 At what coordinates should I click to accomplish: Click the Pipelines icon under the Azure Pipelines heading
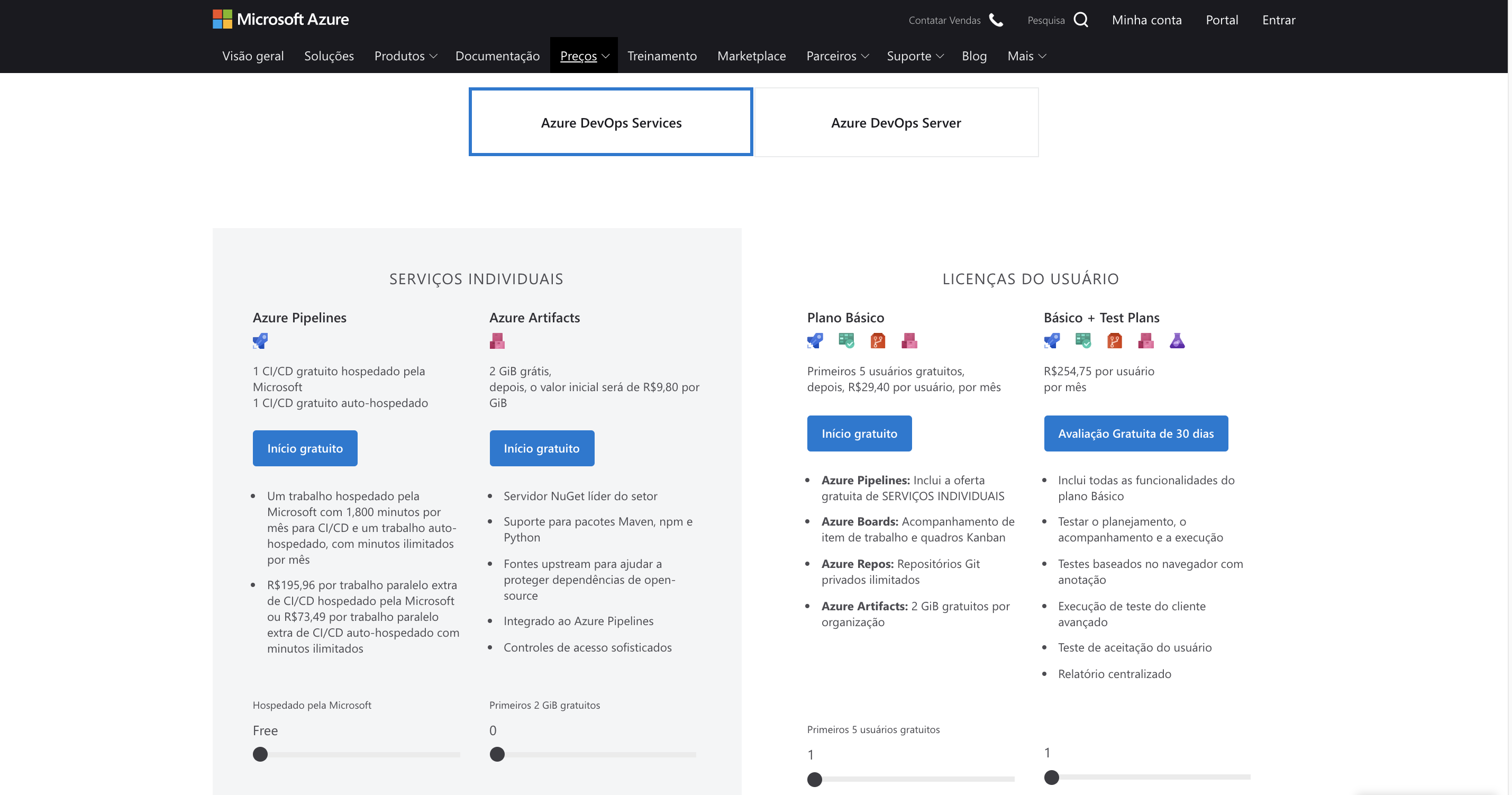coord(260,341)
